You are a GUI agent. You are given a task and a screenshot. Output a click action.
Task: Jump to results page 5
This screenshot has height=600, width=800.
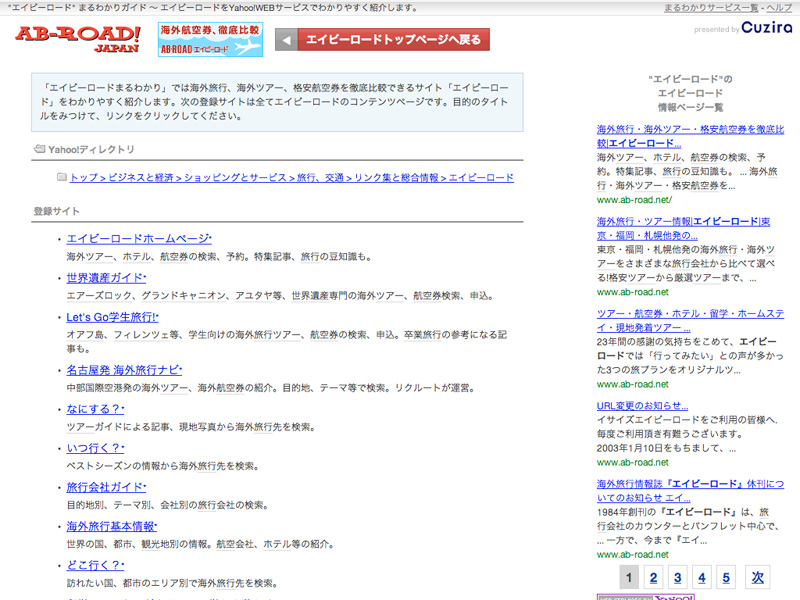click(726, 577)
